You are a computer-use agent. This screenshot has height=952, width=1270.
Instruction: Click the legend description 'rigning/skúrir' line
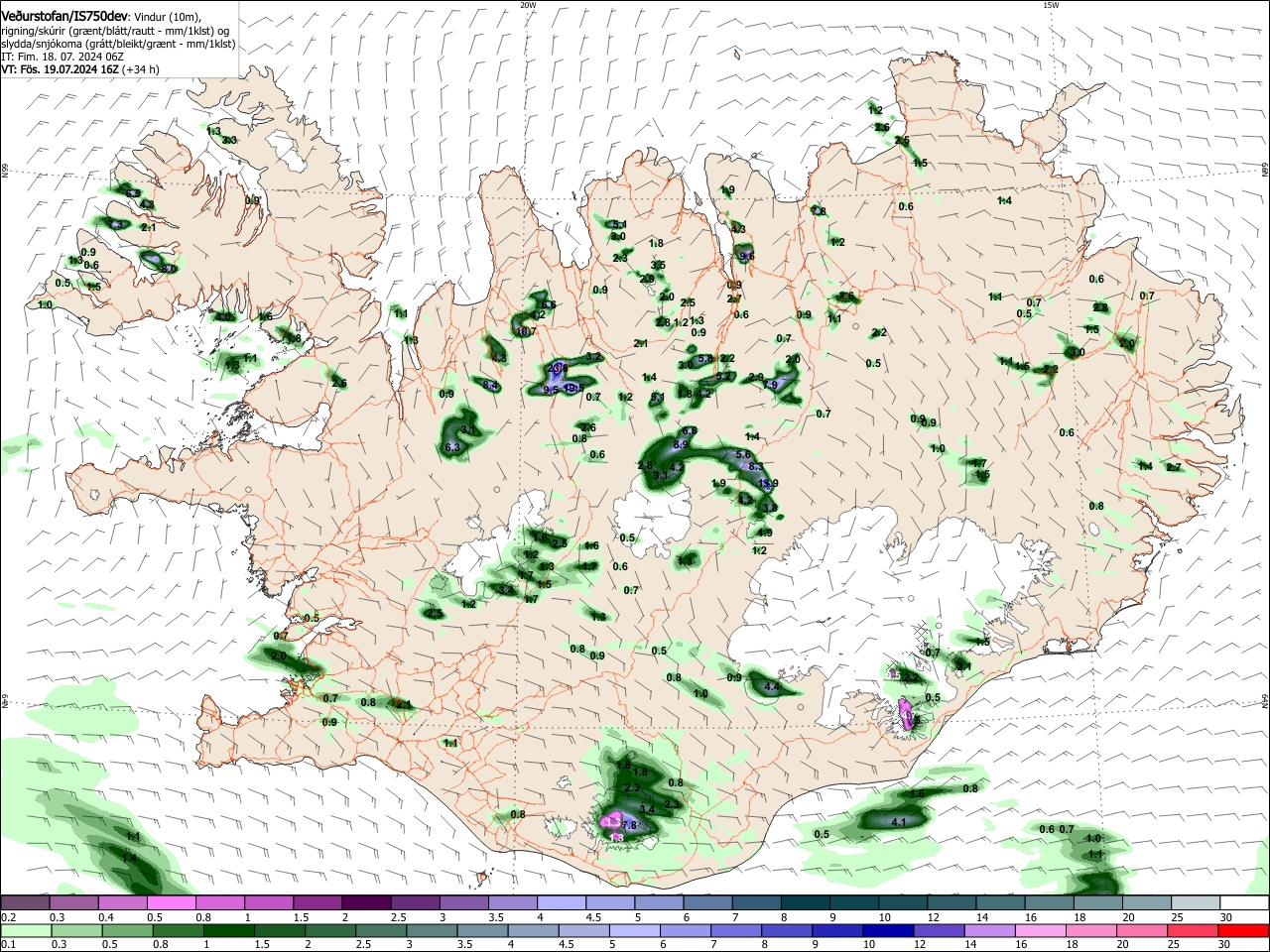114,32
